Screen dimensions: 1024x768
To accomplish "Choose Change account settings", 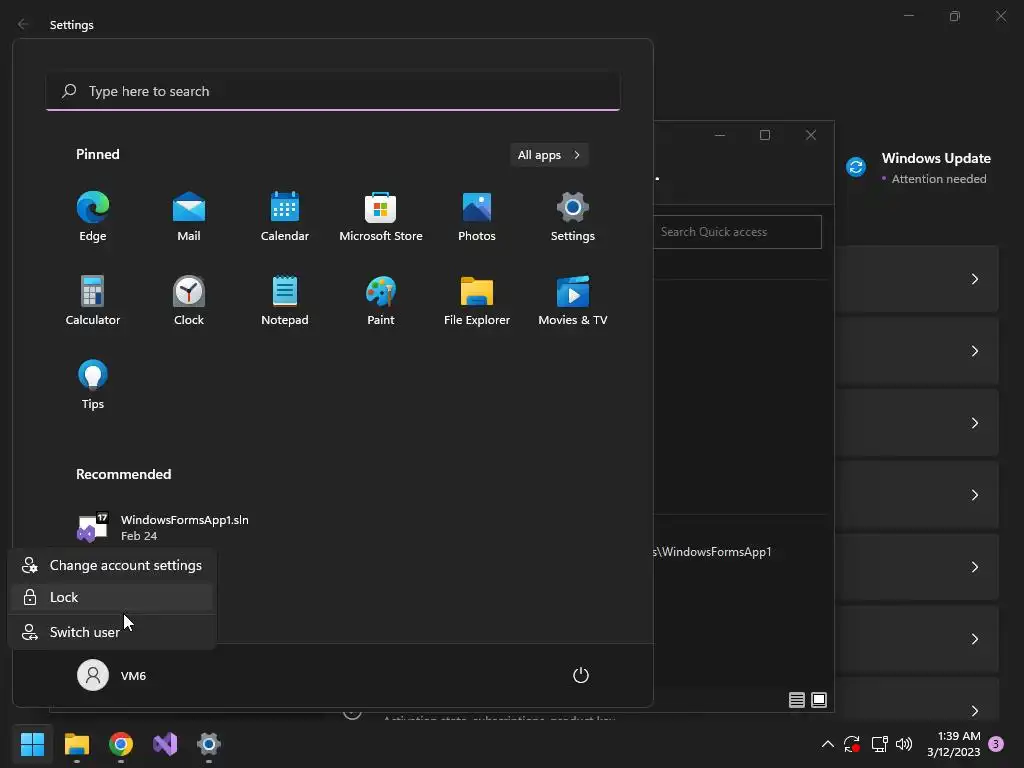I will pyautogui.click(x=112, y=566).
